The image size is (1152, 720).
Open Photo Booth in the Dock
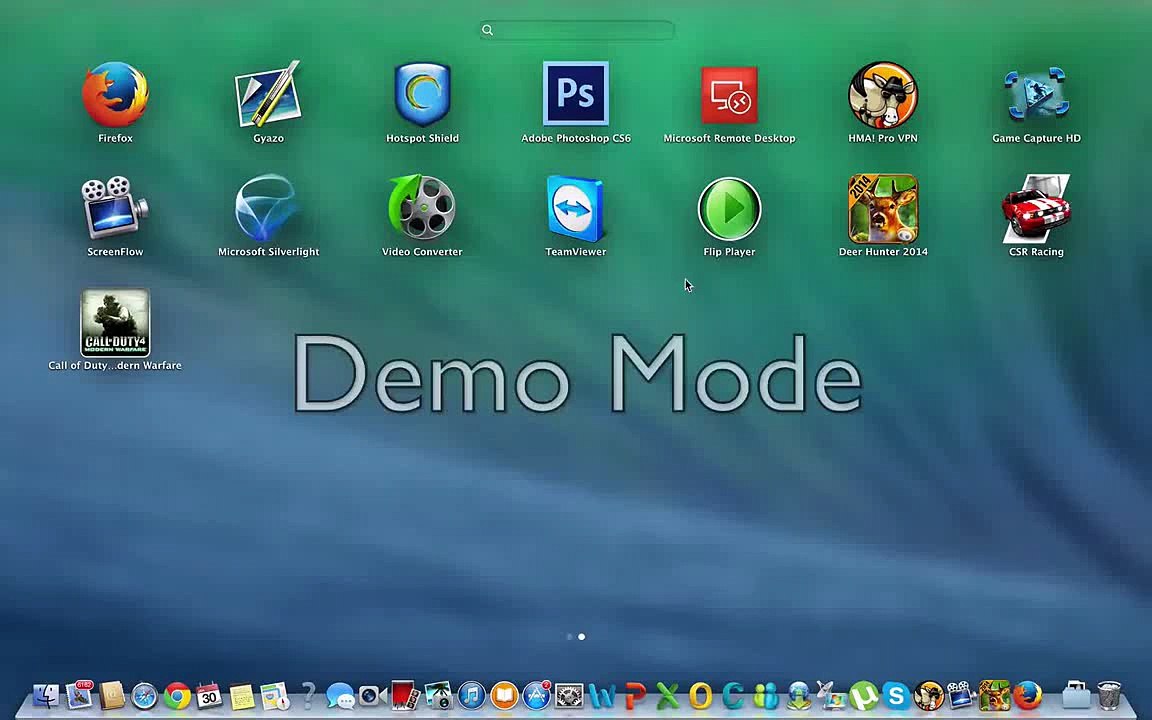coord(406,696)
